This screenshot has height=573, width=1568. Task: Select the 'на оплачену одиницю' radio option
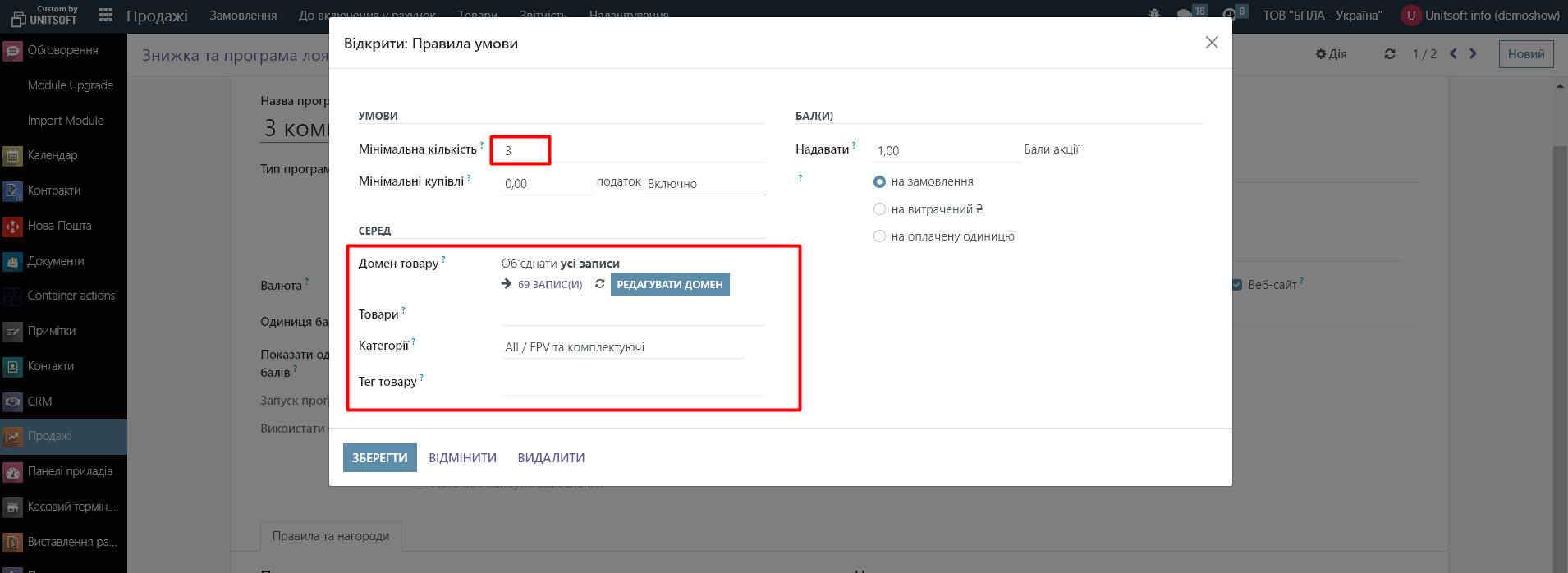pos(879,236)
